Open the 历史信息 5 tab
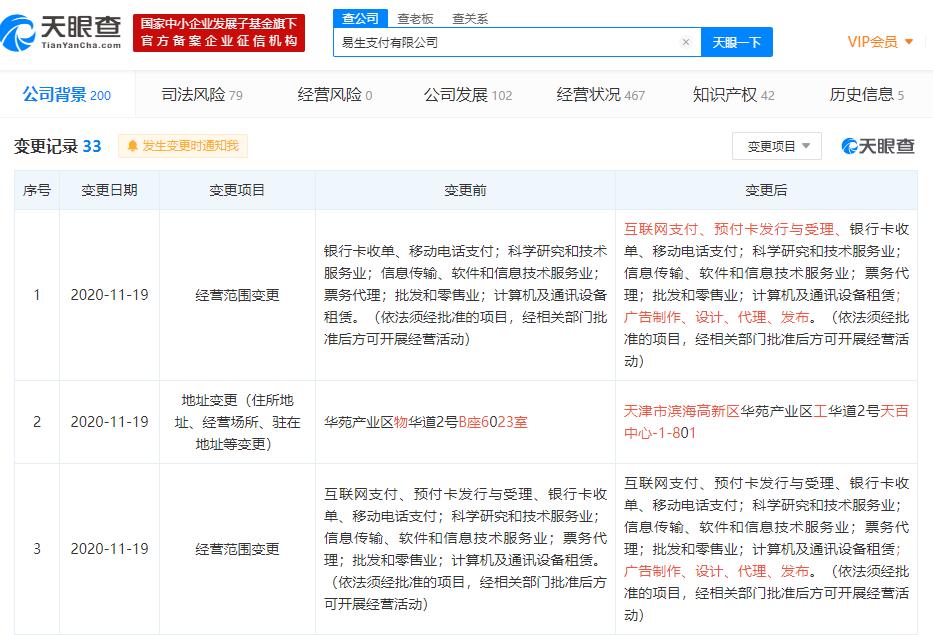This screenshot has width=933, height=635. [866, 94]
